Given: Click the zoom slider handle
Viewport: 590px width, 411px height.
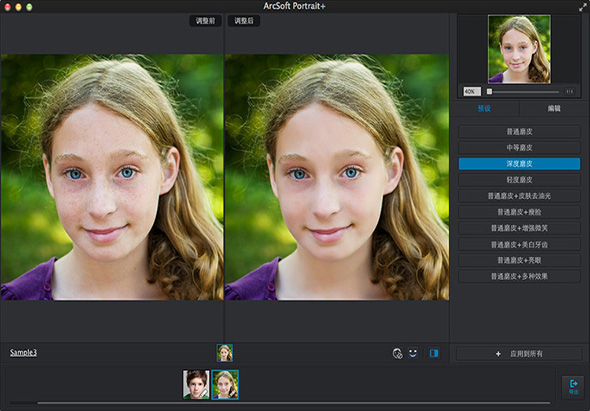Looking at the screenshot, I should (x=489, y=91).
